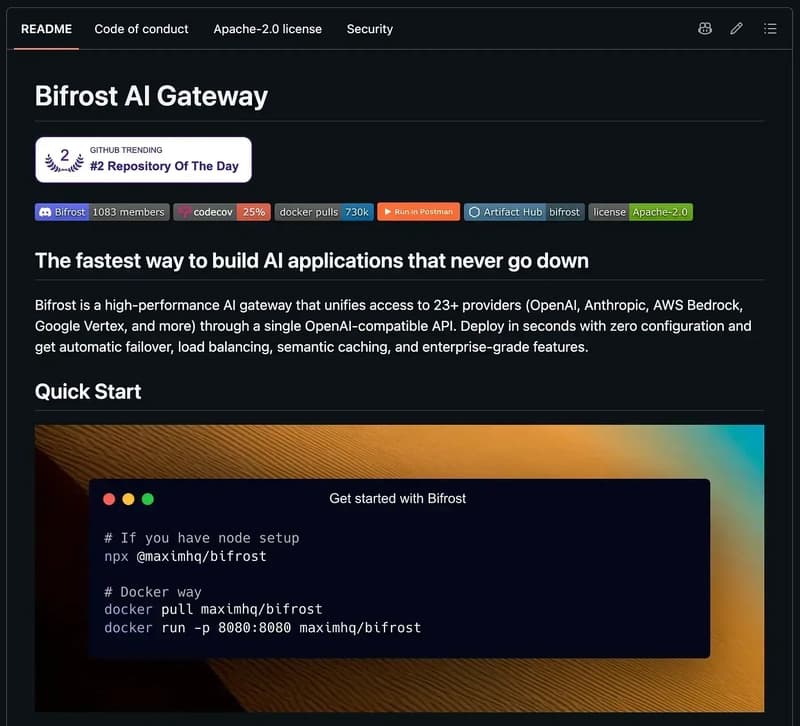Click the Artifact Hub hexagon logo
This screenshot has height=726, width=800.
click(x=474, y=212)
